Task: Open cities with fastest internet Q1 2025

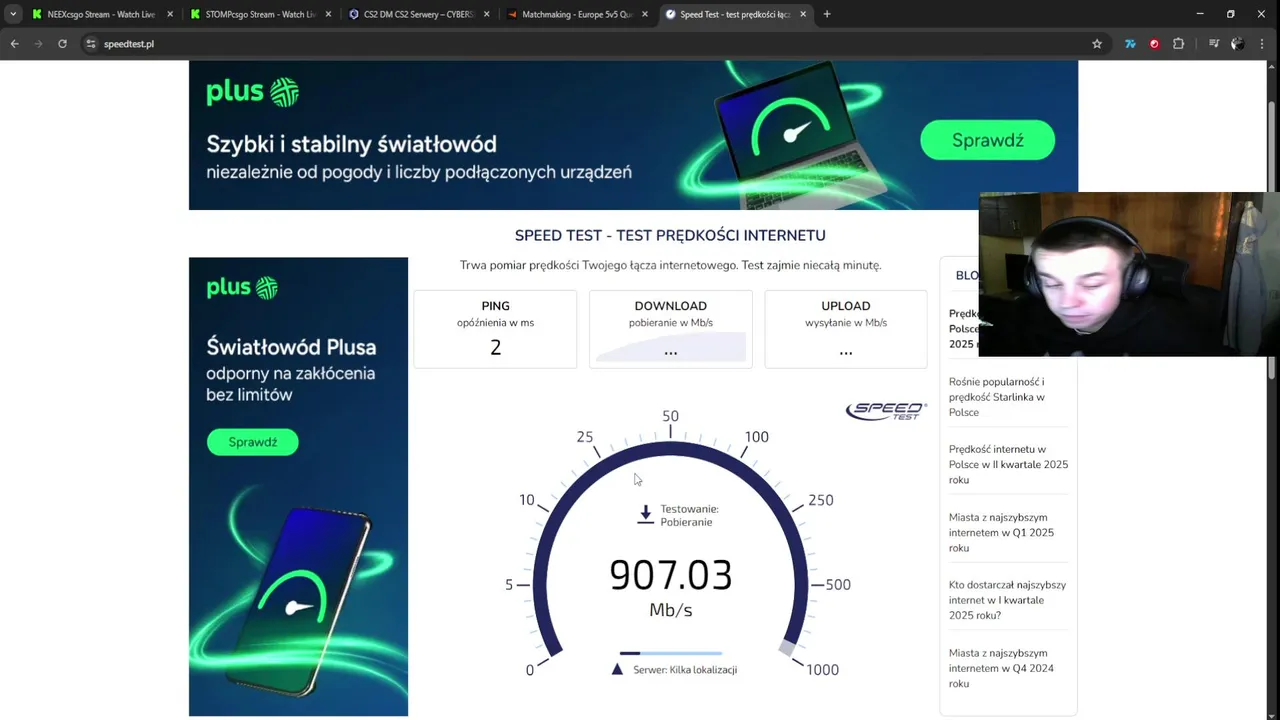Action: (1001, 532)
